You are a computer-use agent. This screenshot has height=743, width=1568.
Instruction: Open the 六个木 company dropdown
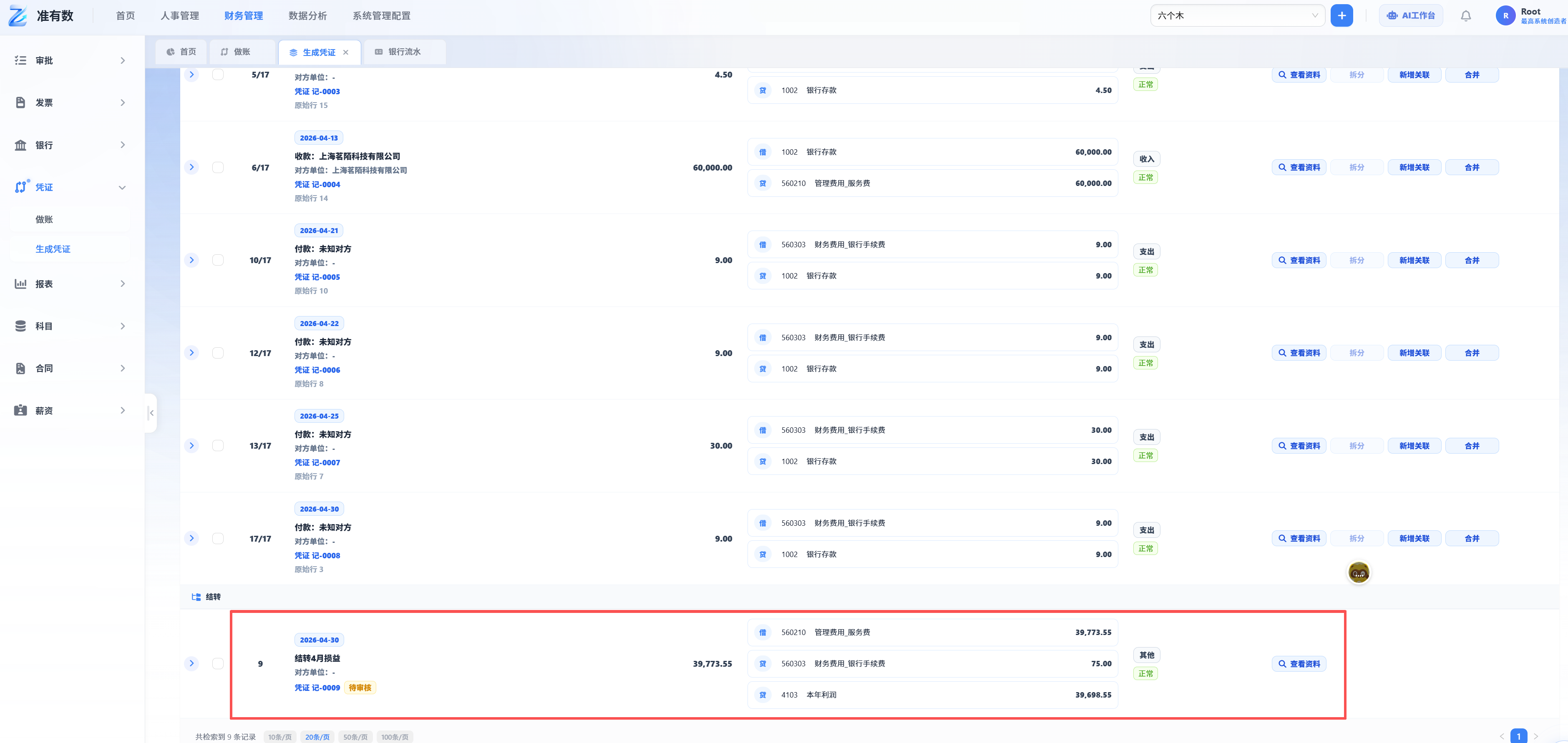[1238, 16]
